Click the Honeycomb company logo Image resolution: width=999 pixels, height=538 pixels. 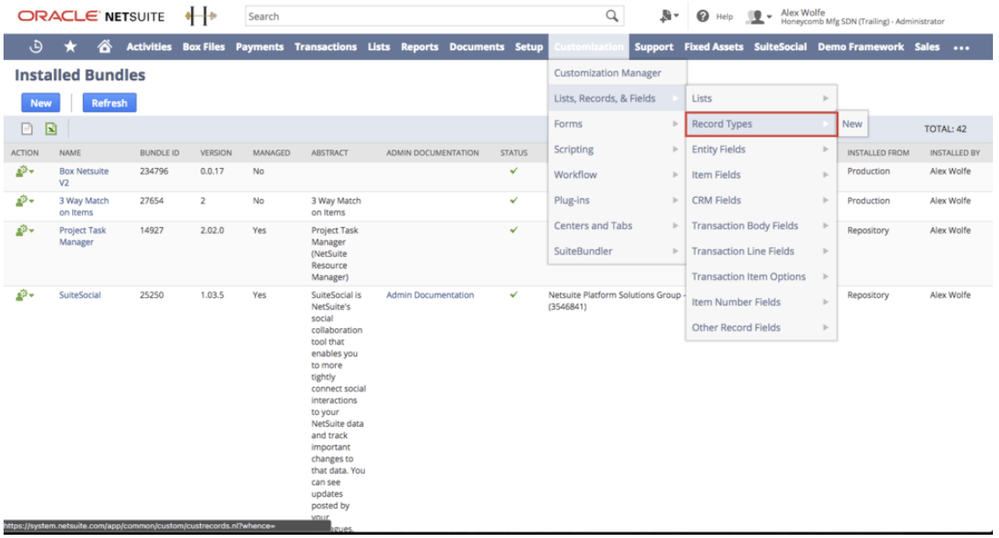(201, 16)
